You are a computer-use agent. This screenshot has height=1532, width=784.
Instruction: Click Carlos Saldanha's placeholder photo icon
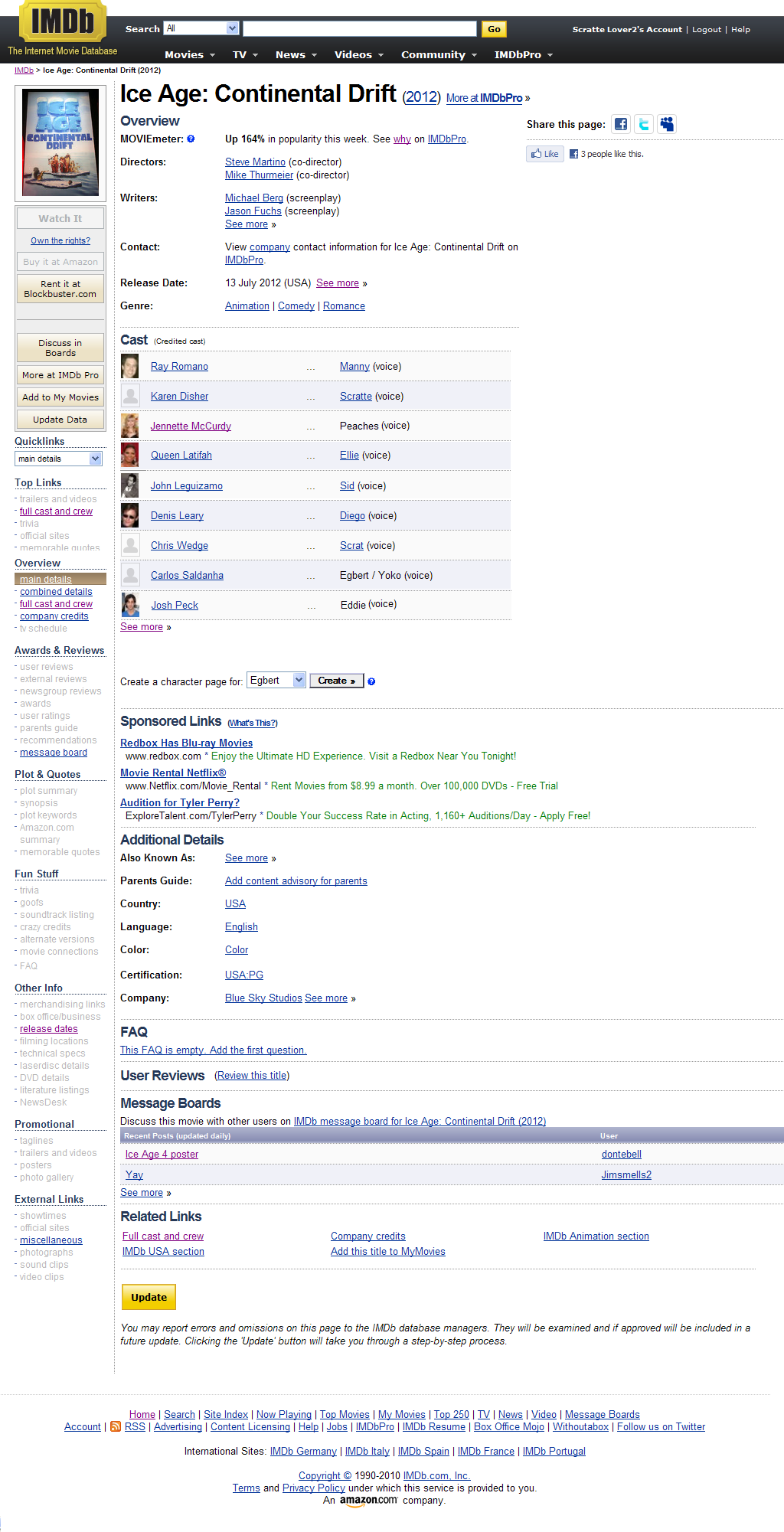click(131, 575)
